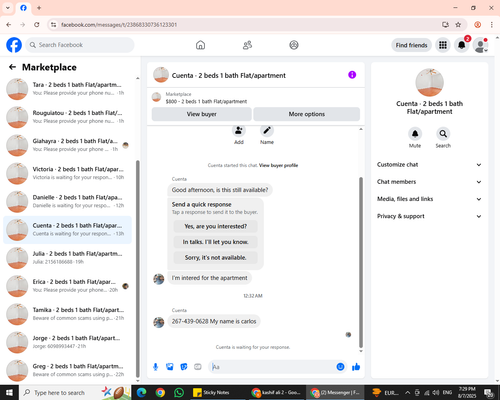This screenshot has width=500, height=400.
Task: Open Victoria conversation in the list
Action: [67, 173]
